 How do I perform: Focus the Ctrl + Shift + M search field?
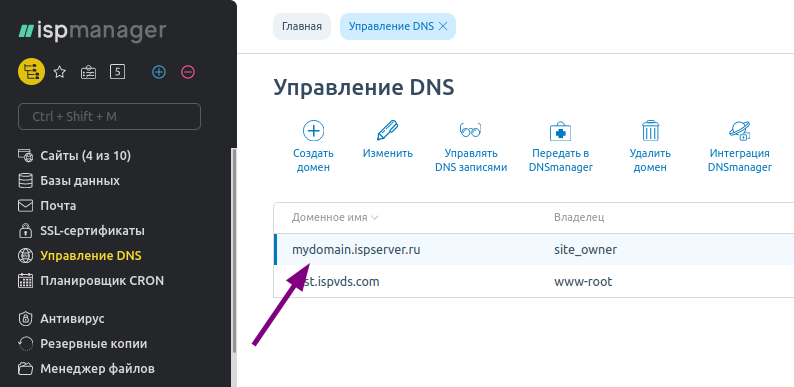[x=109, y=117]
